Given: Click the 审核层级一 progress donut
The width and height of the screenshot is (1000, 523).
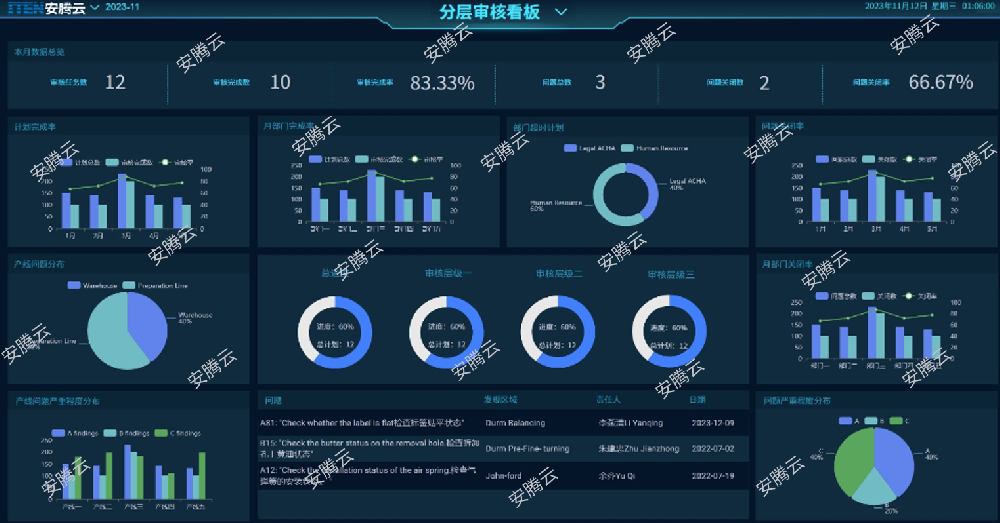Looking at the screenshot, I should (x=446, y=333).
